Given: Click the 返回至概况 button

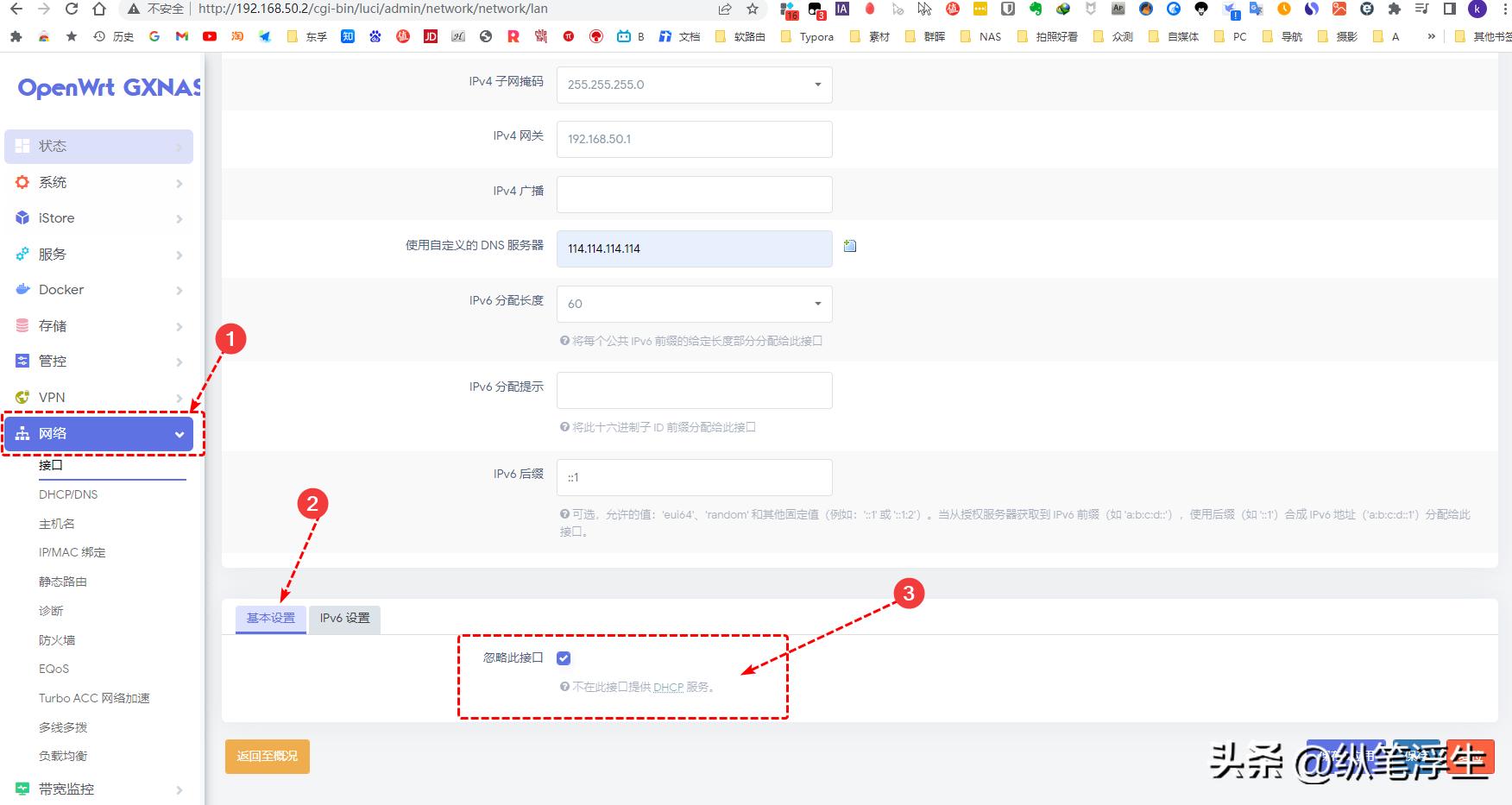Looking at the screenshot, I should pyautogui.click(x=267, y=756).
